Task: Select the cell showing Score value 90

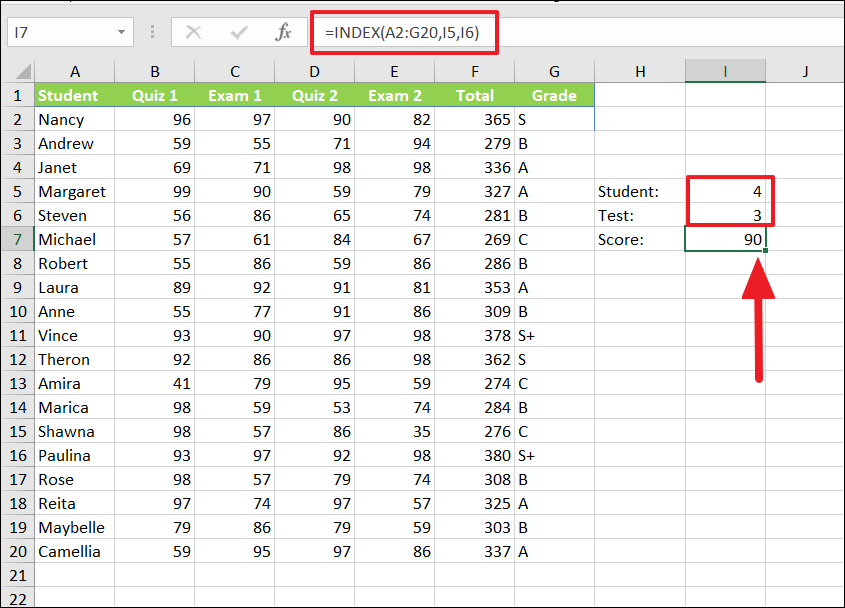Action: click(x=725, y=239)
